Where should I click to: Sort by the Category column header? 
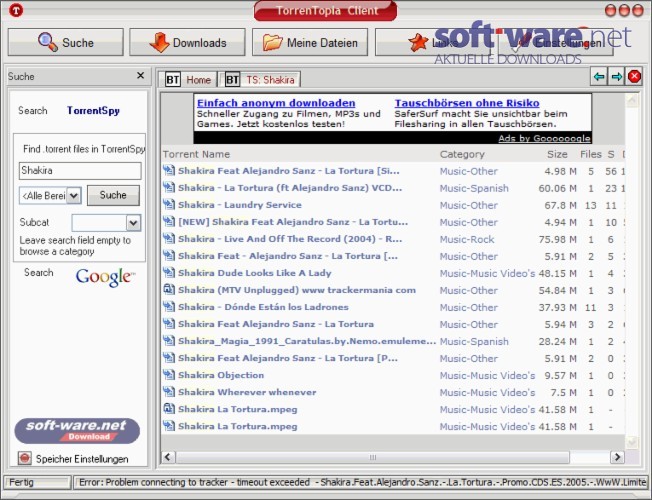462,154
